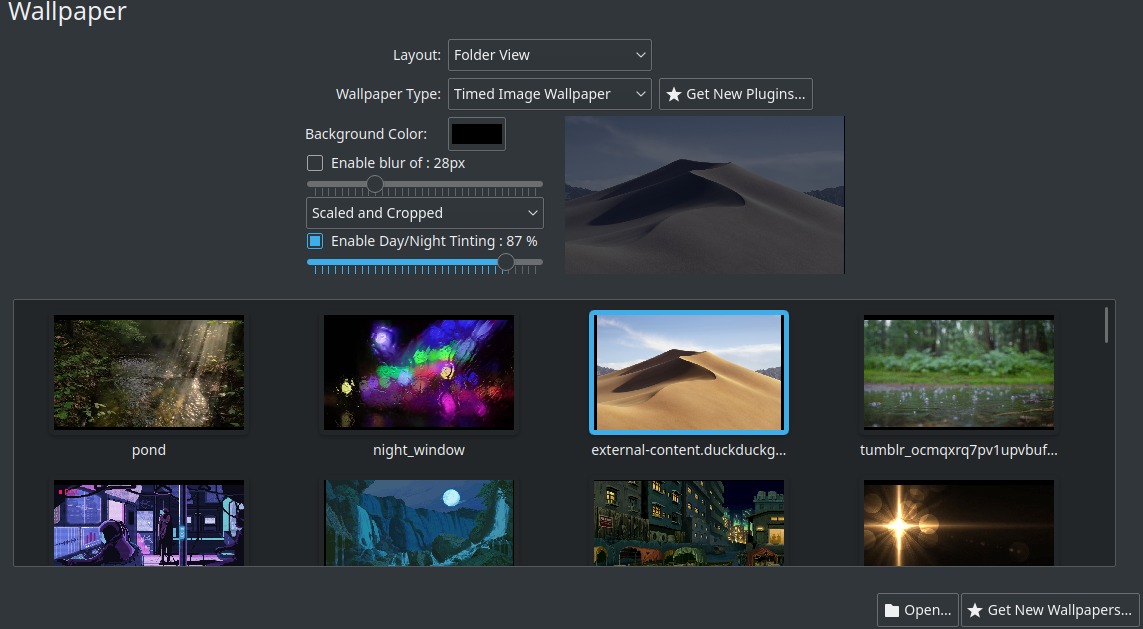Click the 'tumblr_ocmqxrq7pv1upvbuf...' name label
Viewport: 1143px width, 629px height.
click(959, 450)
